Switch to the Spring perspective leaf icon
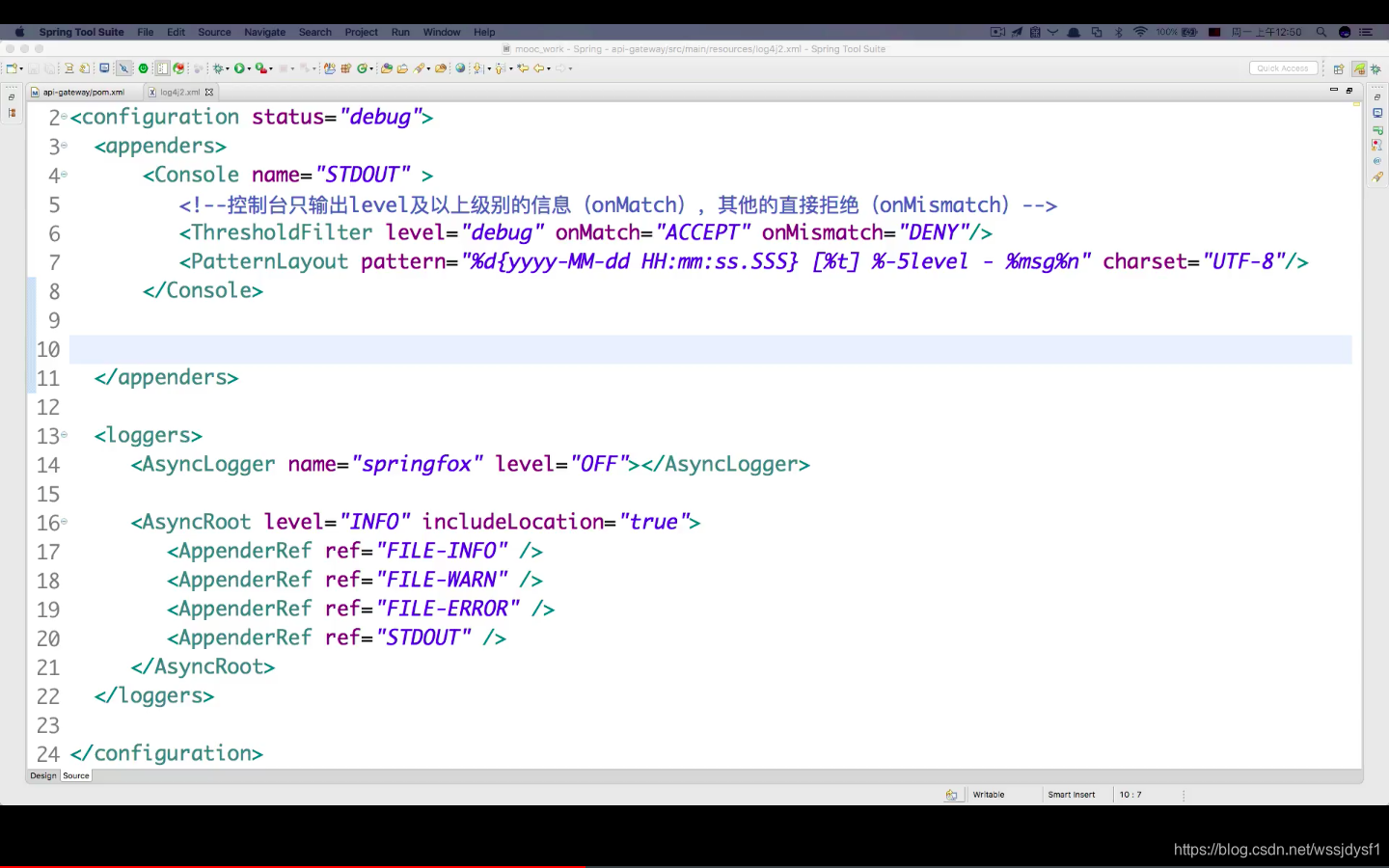1389x868 pixels. (x=1359, y=68)
